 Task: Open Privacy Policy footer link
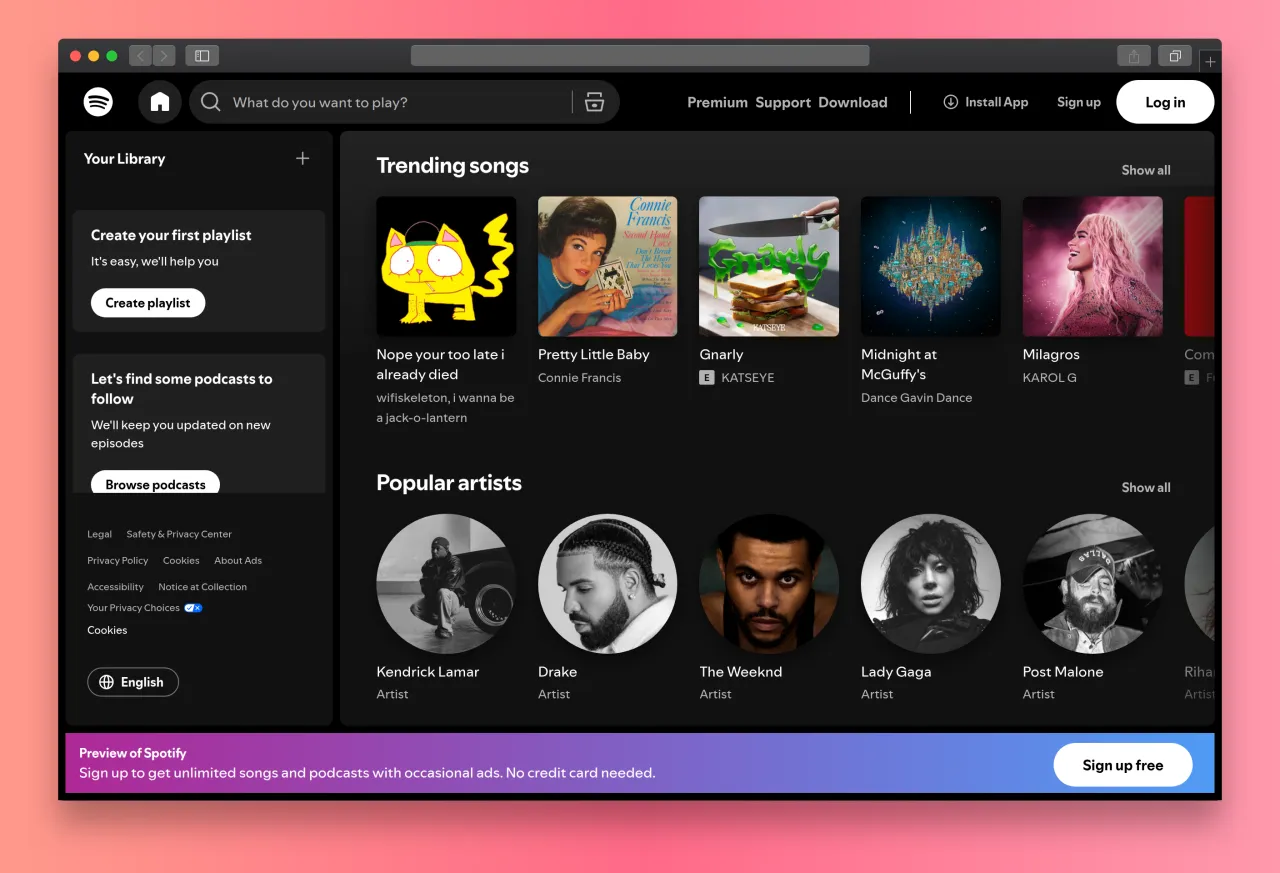coord(118,561)
